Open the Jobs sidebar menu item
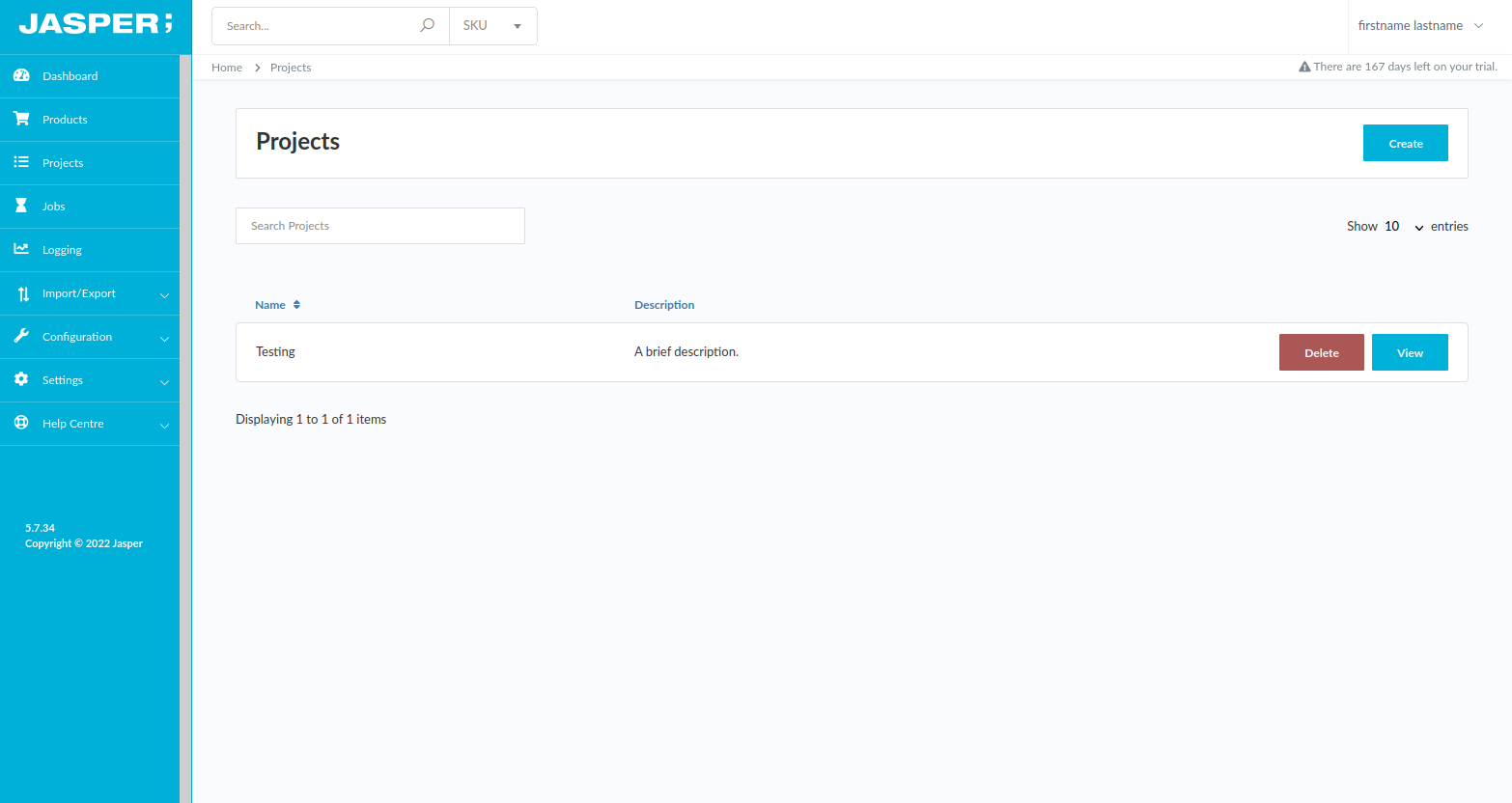The height and width of the screenshot is (803, 1512). (54, 207)
